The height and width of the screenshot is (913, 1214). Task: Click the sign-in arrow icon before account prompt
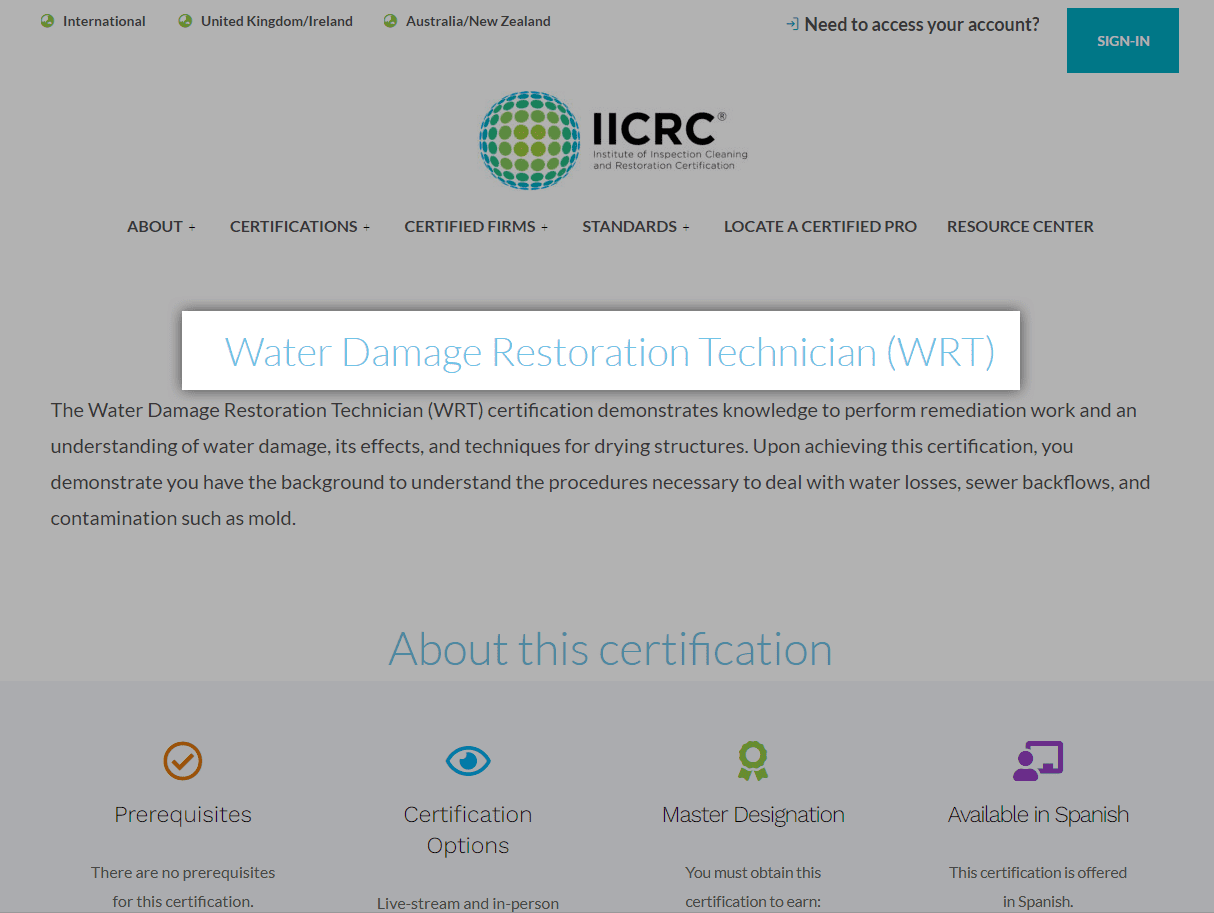click(792, 24)
